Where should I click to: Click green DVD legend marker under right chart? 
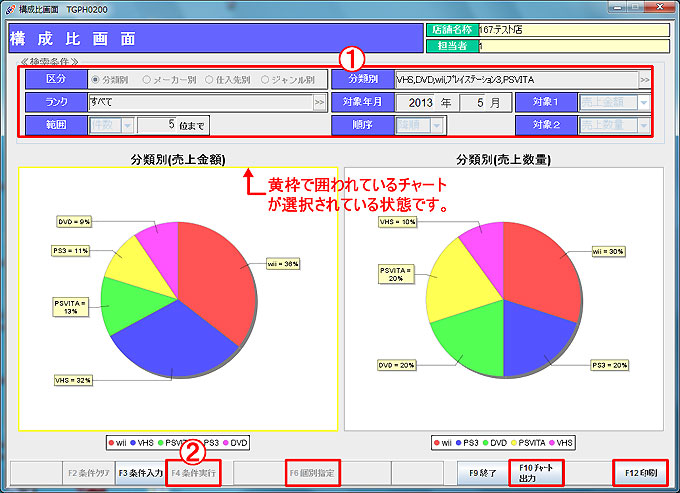485,443
